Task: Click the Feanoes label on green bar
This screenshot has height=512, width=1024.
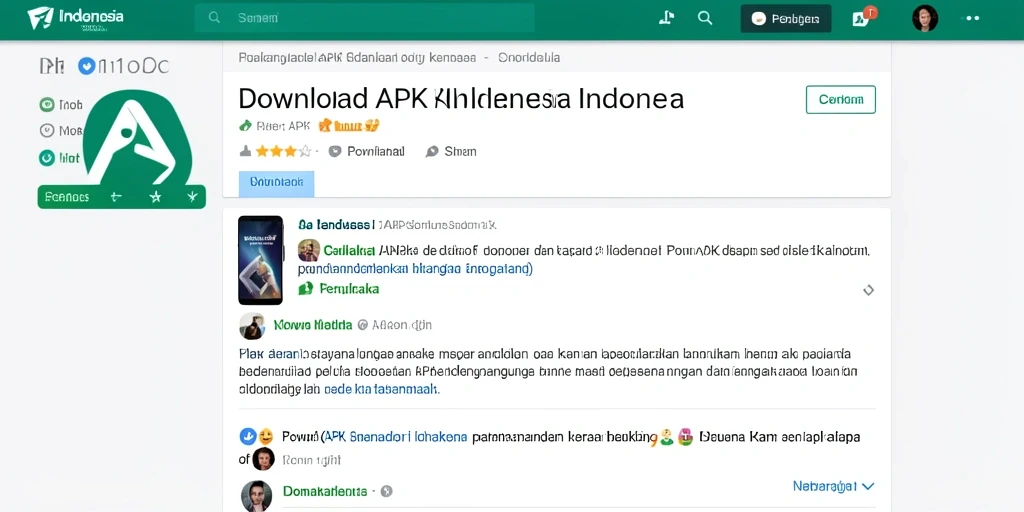Action: (x=67, y=197)
